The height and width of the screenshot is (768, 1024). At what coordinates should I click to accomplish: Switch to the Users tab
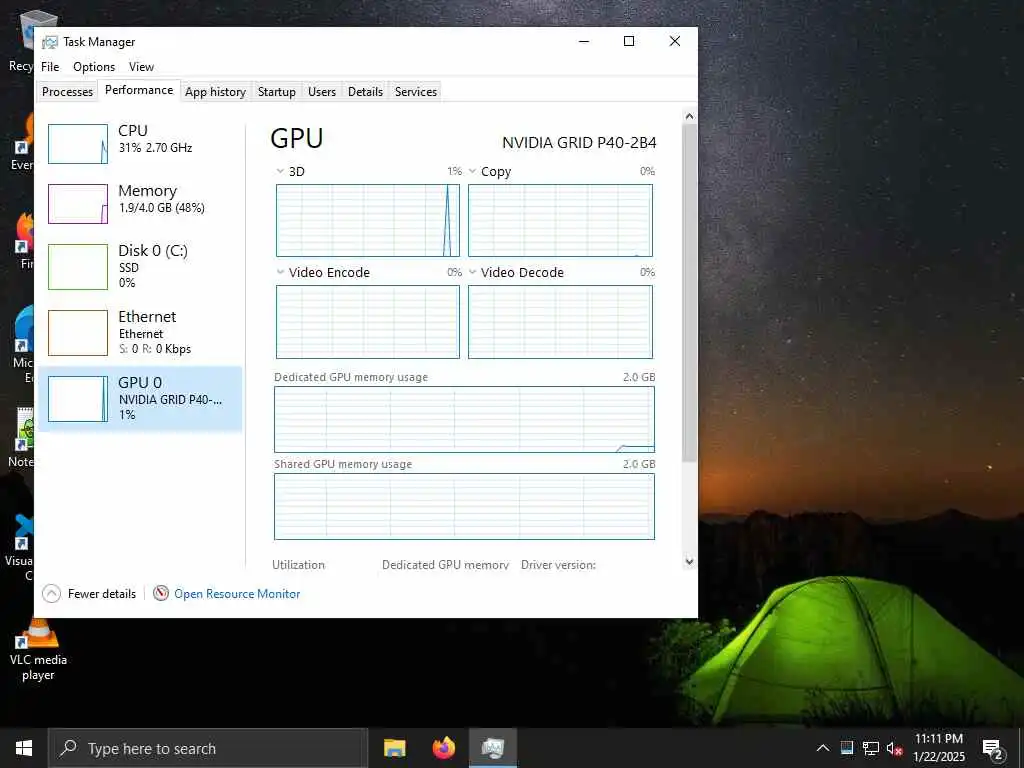(322, 91)
